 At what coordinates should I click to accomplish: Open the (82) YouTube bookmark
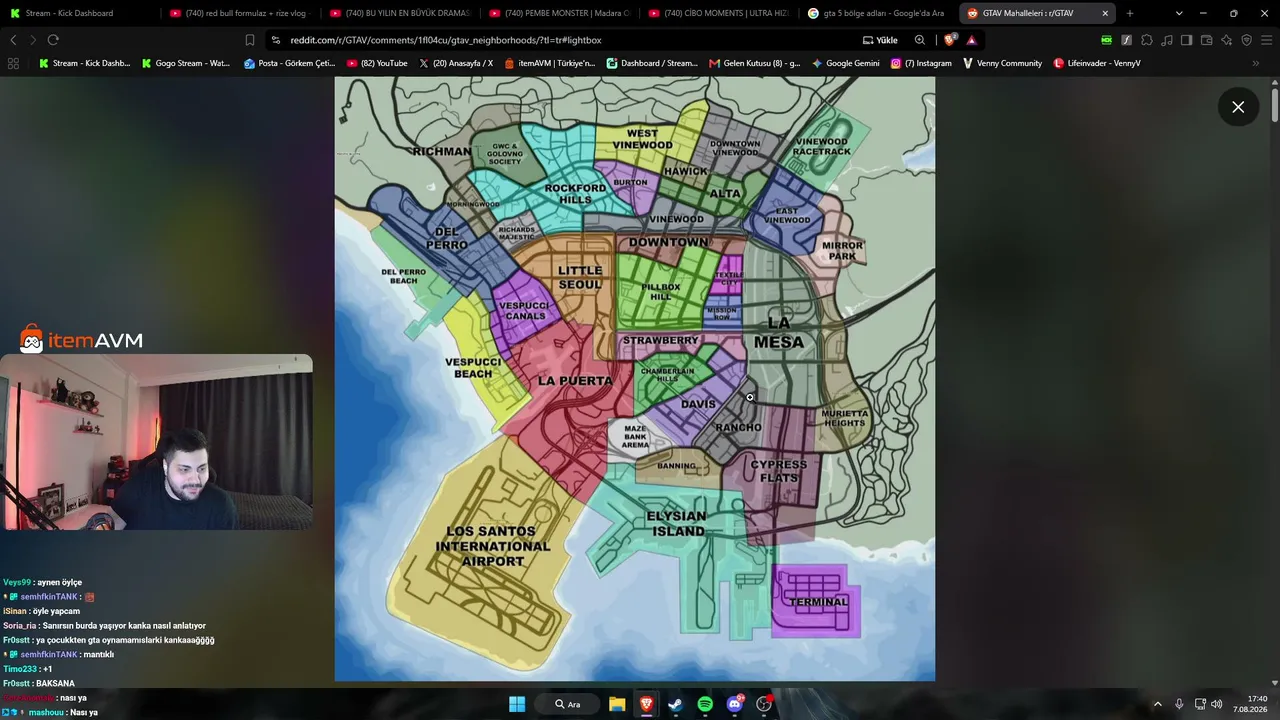pos(377,63)
